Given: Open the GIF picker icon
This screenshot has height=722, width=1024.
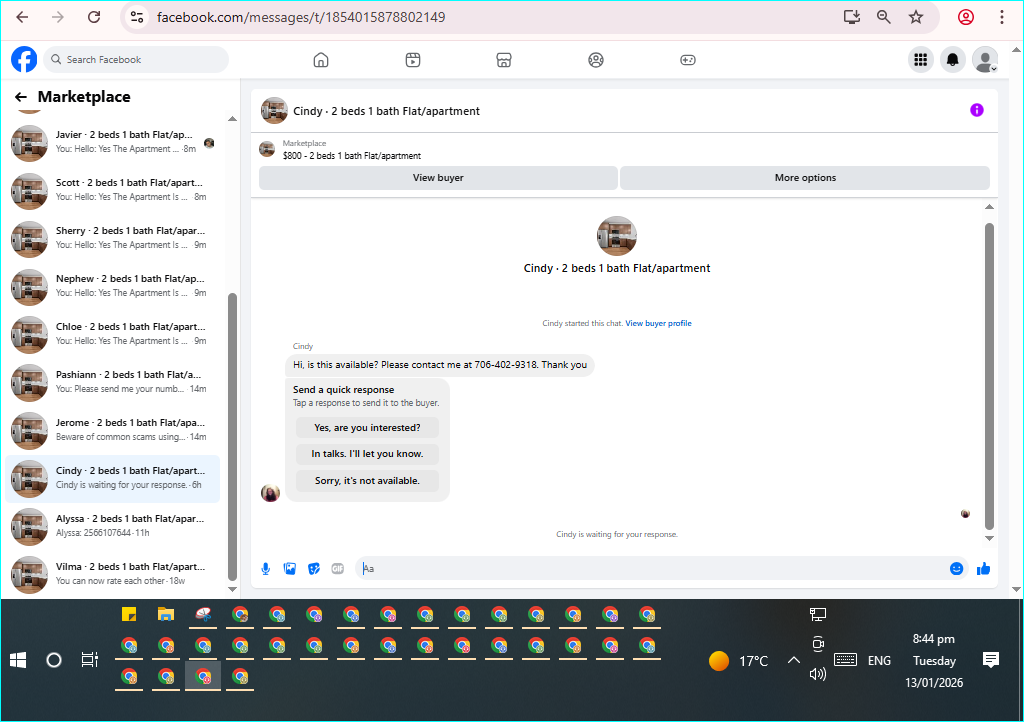Looking at the screenshot, I should click(338, 569).
